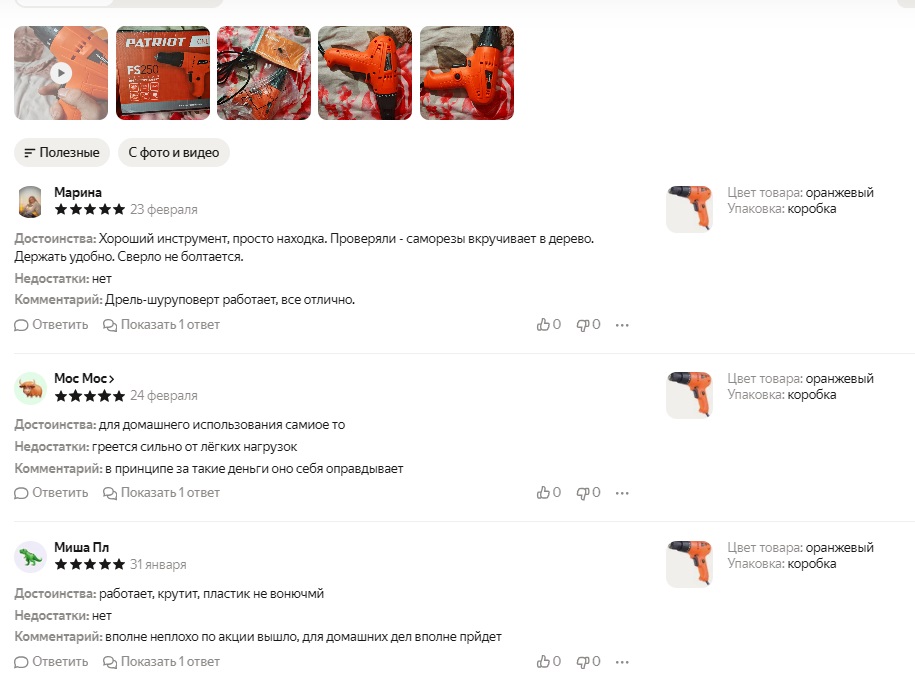Open Мос Мос user profile link

point(84,378)
